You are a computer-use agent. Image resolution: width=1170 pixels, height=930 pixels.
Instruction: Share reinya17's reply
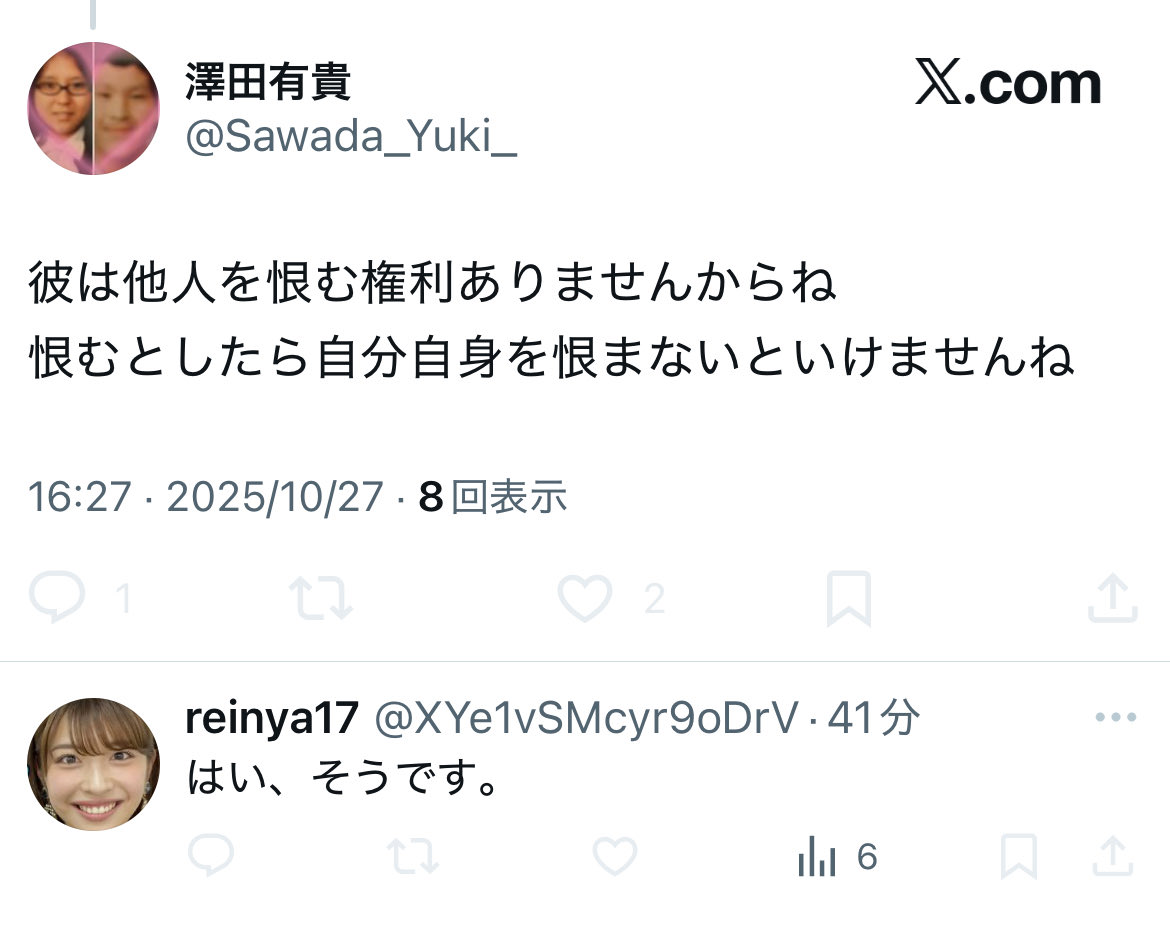(1113, 855)
